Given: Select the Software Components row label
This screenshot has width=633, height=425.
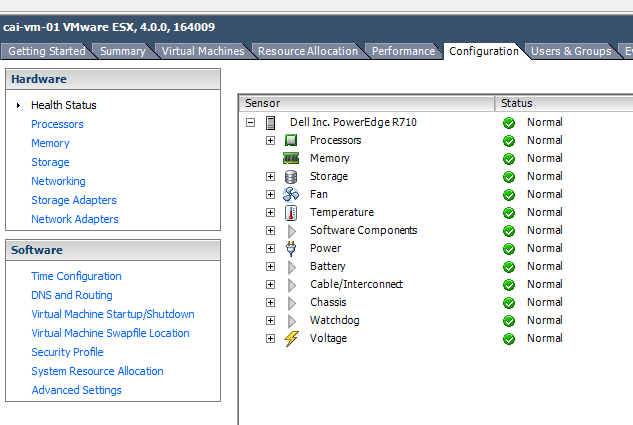Looking at the screenshot, I should tap(363, 230).
